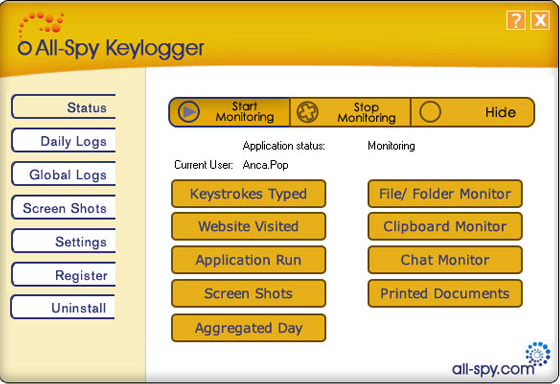This screenshot has width=560, height=384.
Task: Click the Current User: label
Action: coord(204,165)
